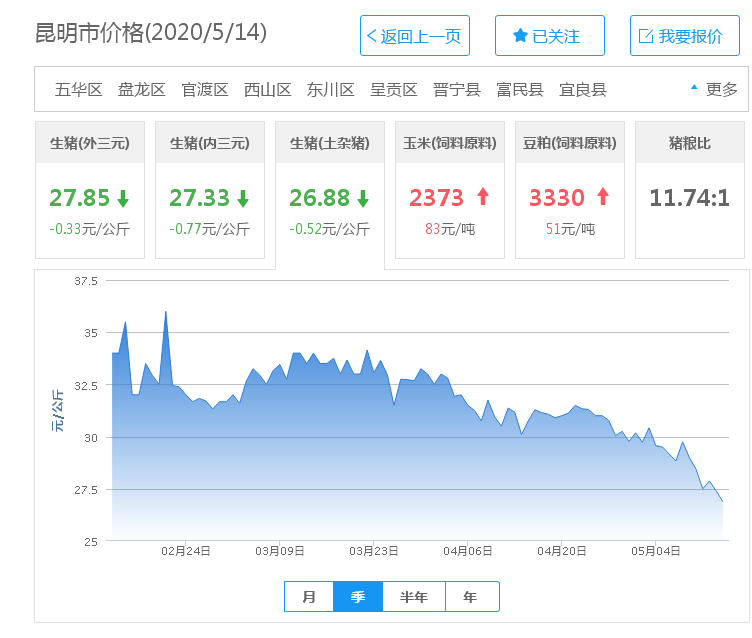Go to 官渡区 district prices
752x638 pixels.
coord(205,89)
